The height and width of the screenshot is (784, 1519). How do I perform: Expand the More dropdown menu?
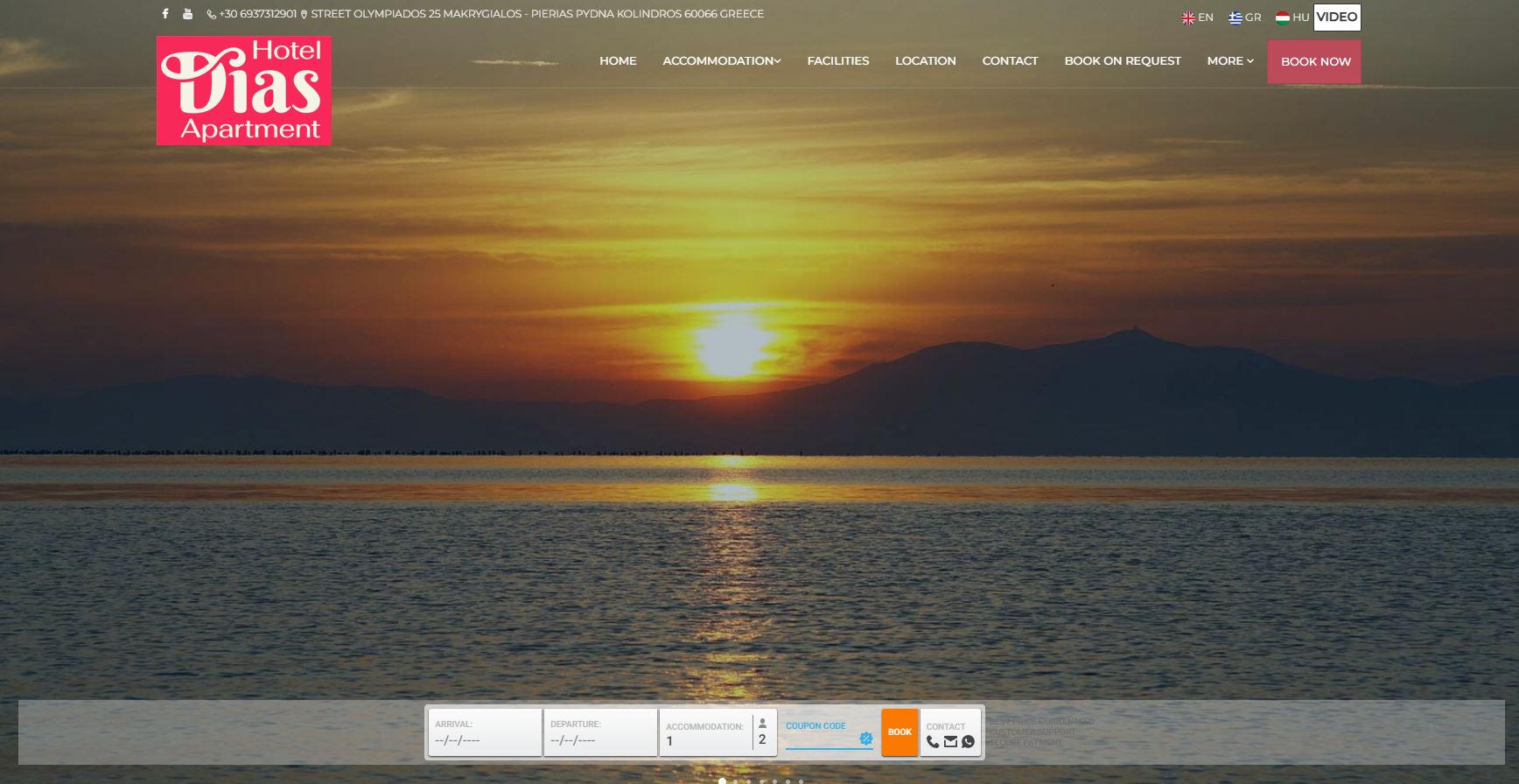[x=1229, y=61]
